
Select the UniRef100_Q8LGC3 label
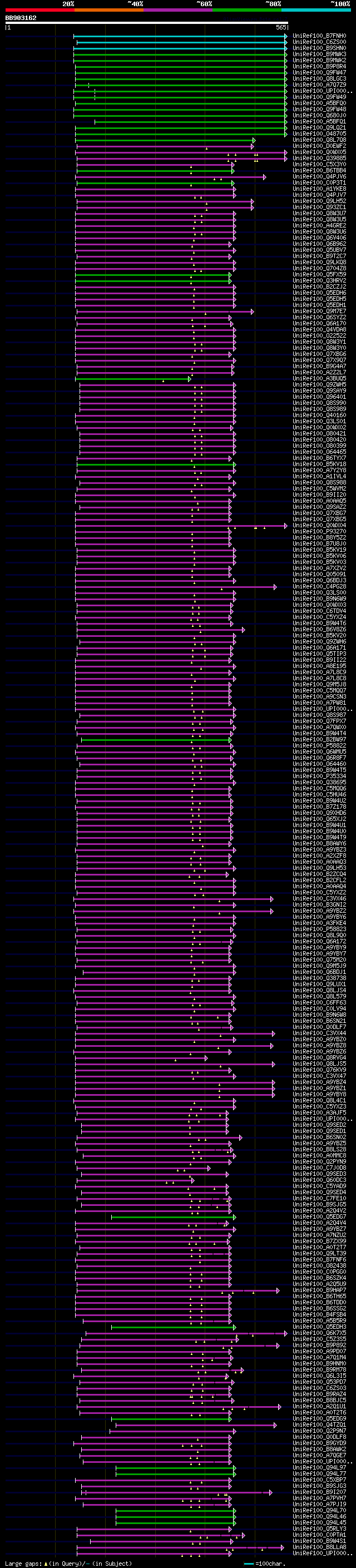(319, 78)
